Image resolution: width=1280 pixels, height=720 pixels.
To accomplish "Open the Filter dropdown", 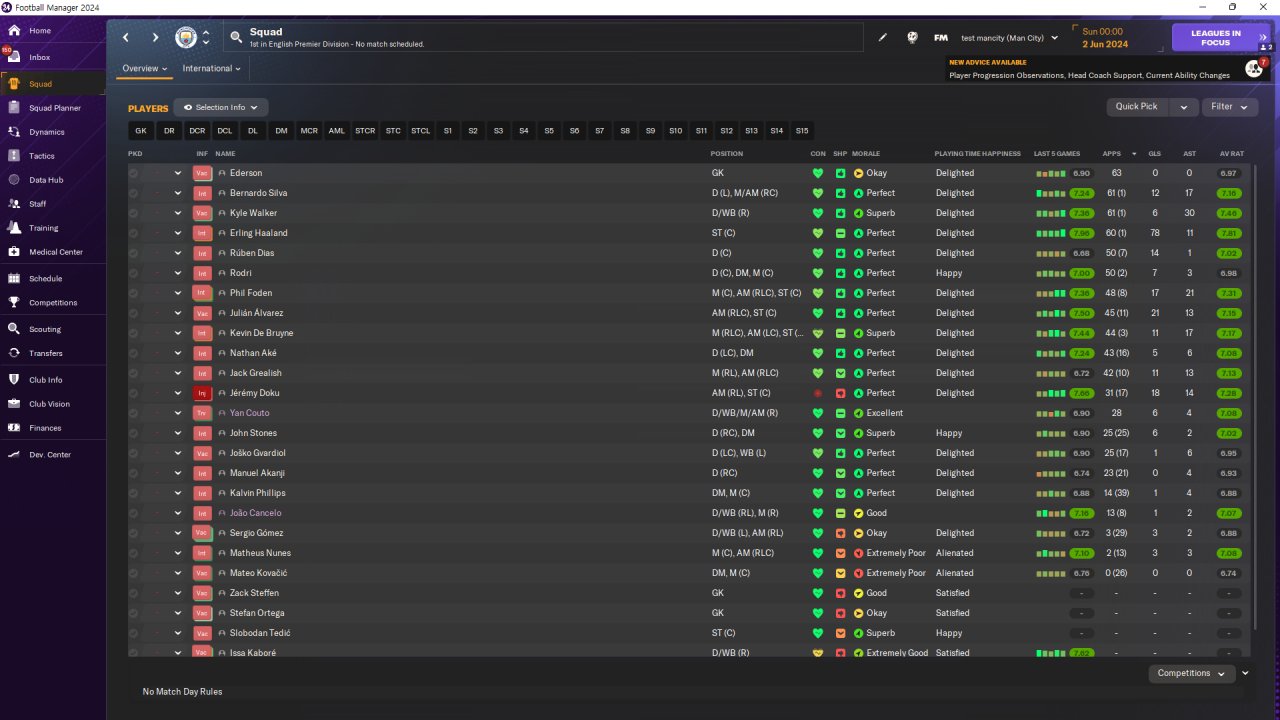I will (1229, 107).
